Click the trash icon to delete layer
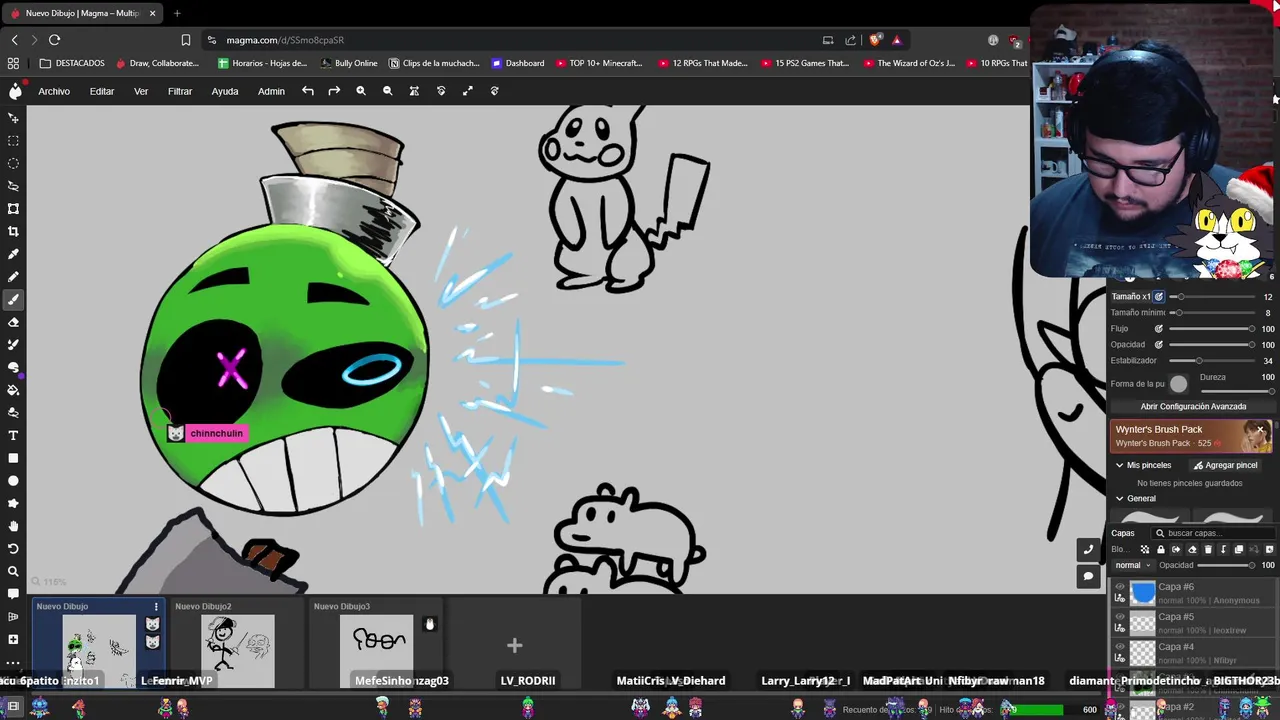This screenshot has width=1280, height=720. [1207, 549]
